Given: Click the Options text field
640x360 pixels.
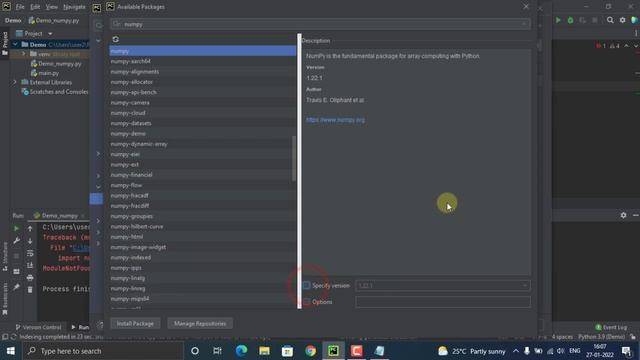Looking at the screenshot, I should 443,302.
